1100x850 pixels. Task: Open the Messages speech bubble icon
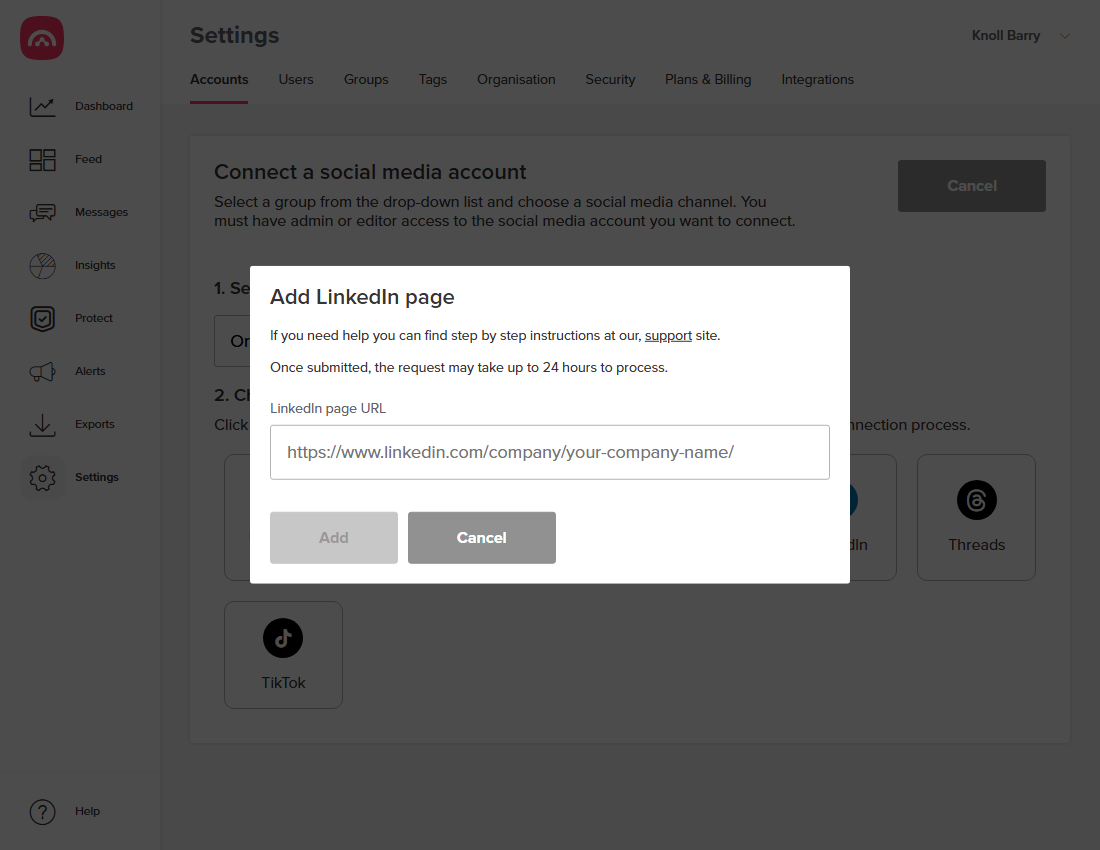42,212
